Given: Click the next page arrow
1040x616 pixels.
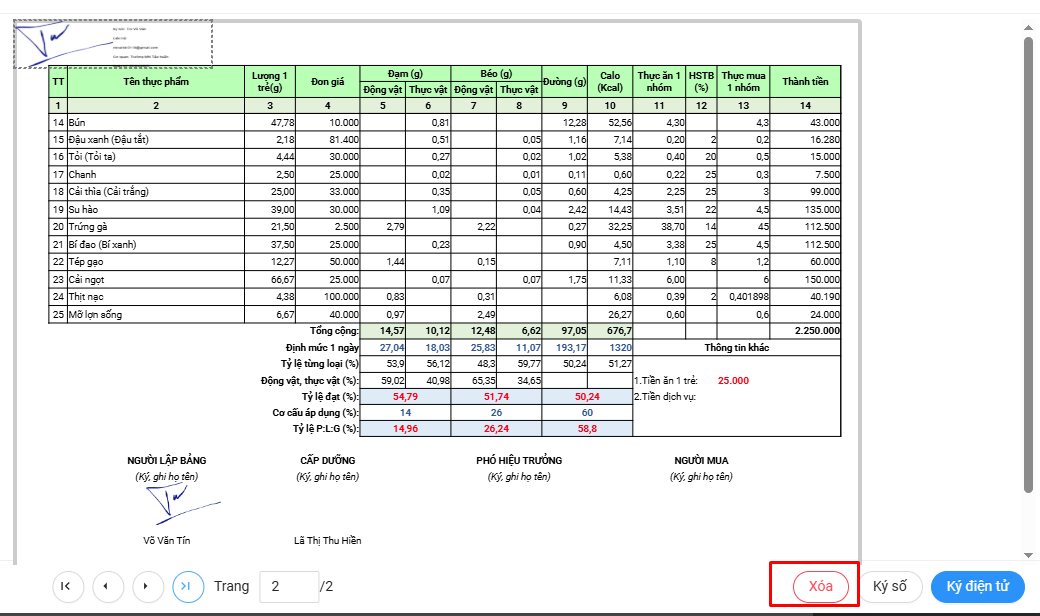Looking at the screenshot, I should [x=147, y=586].
